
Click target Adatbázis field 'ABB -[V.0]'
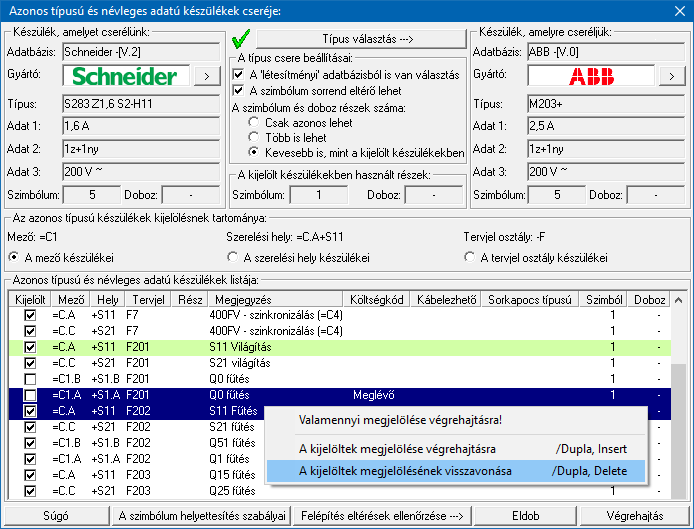pyautogui.click(x=606, y=52)
